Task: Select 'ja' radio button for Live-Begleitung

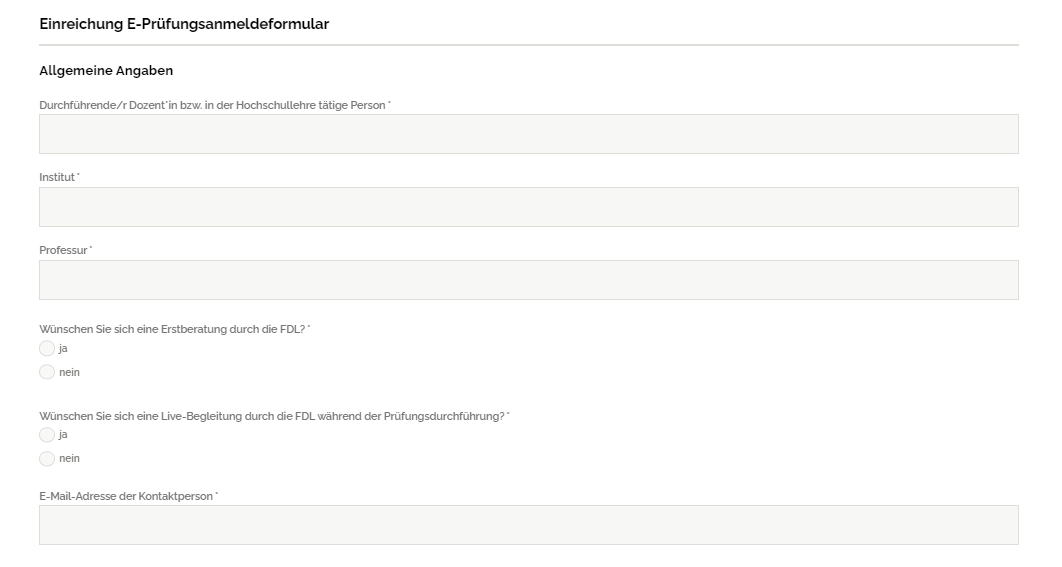Action: point(47,435)
